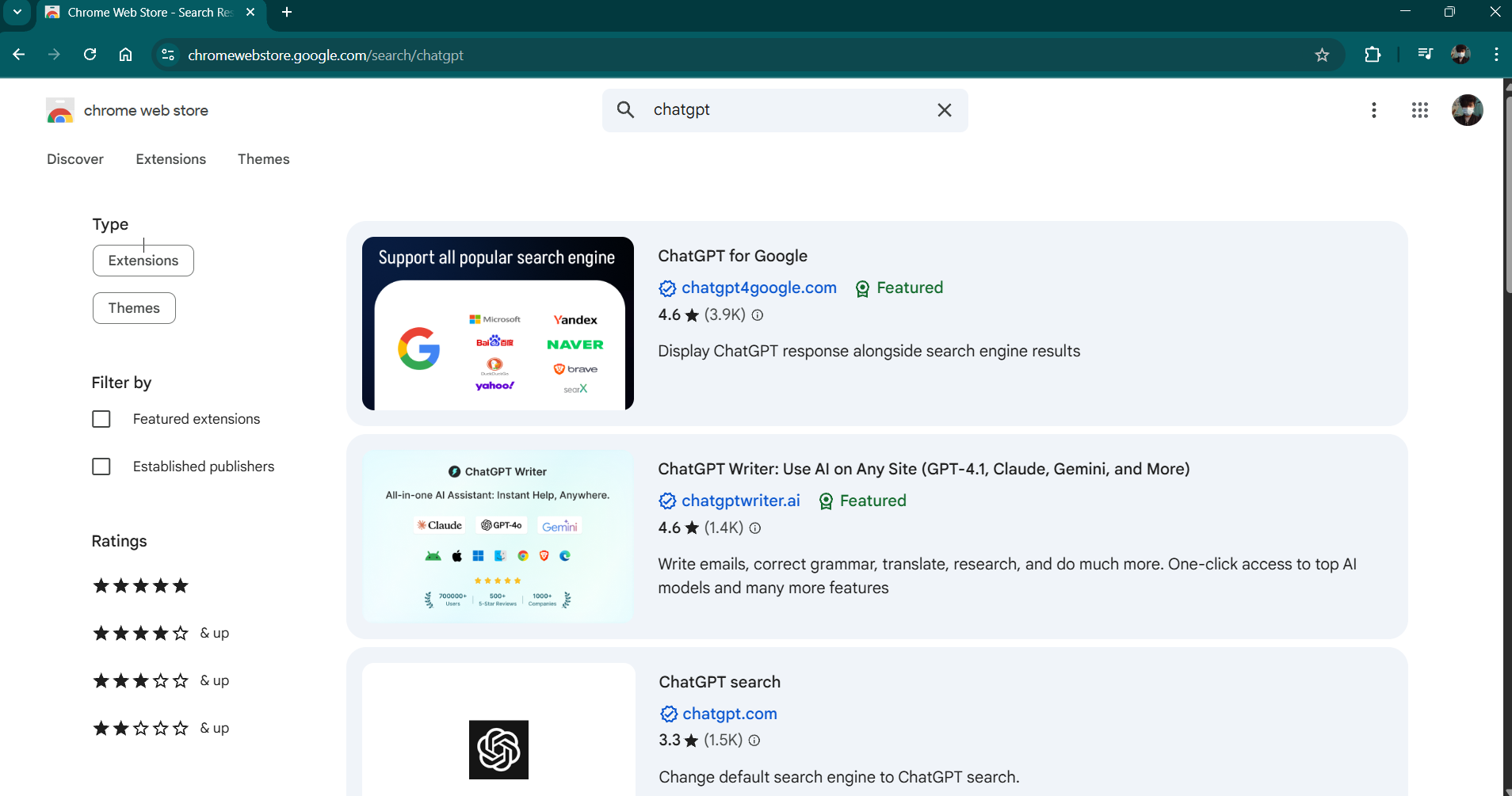Close the Chrome Web Store tab
1512x796 pixels.
[x=250, y=13]
